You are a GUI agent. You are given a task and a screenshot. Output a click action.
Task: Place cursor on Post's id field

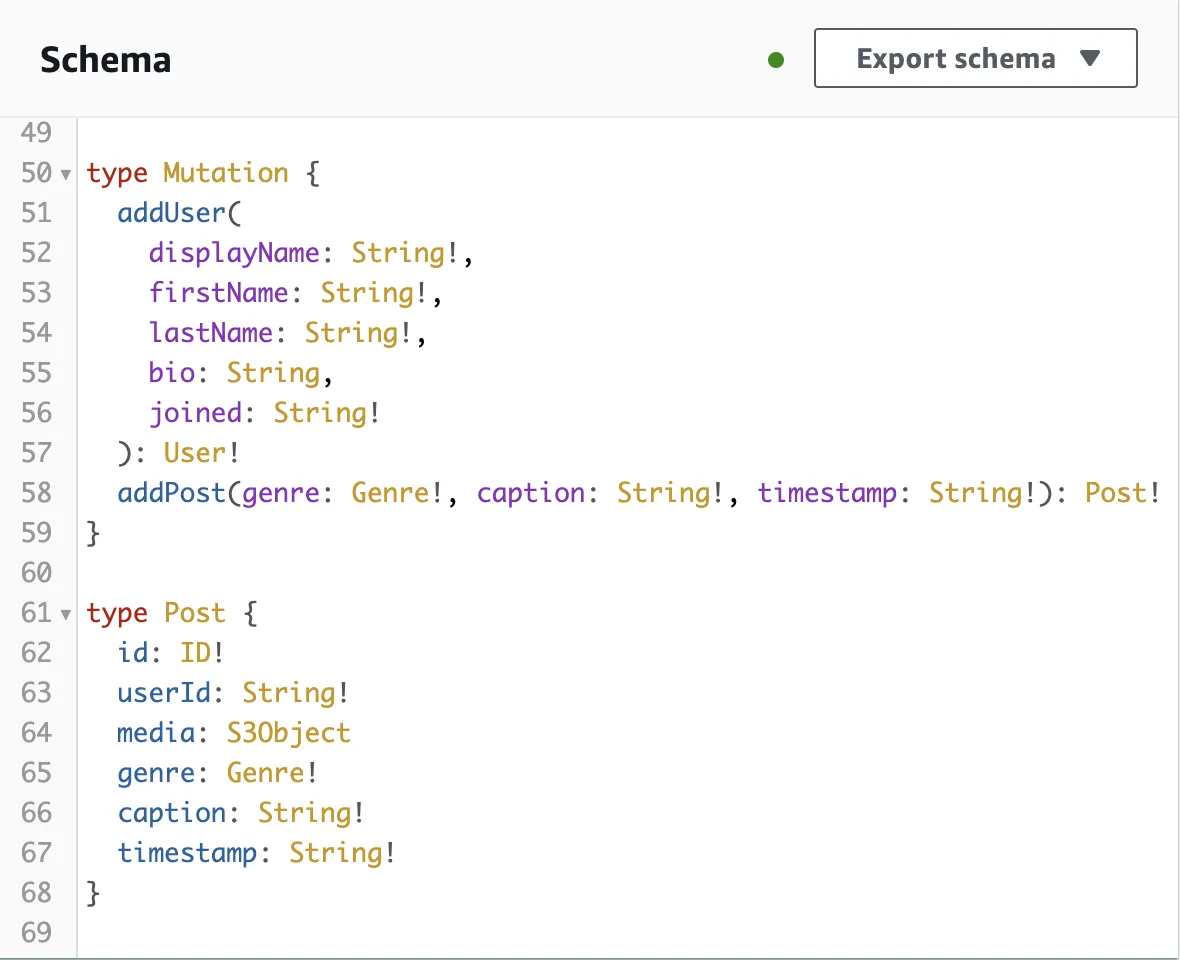tap(132, 653)
